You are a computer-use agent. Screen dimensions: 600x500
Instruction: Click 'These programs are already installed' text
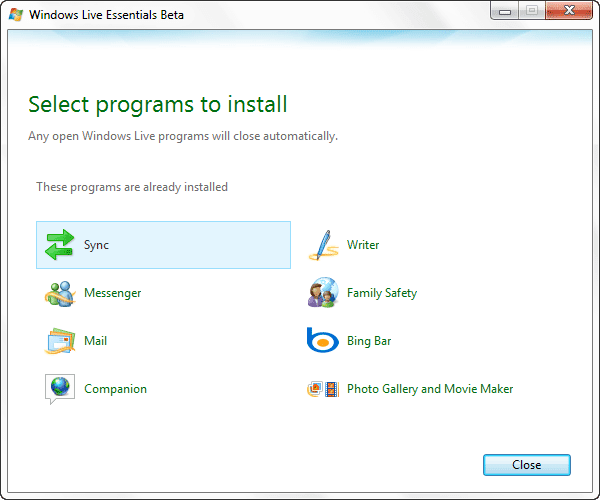tap(132, 187)
